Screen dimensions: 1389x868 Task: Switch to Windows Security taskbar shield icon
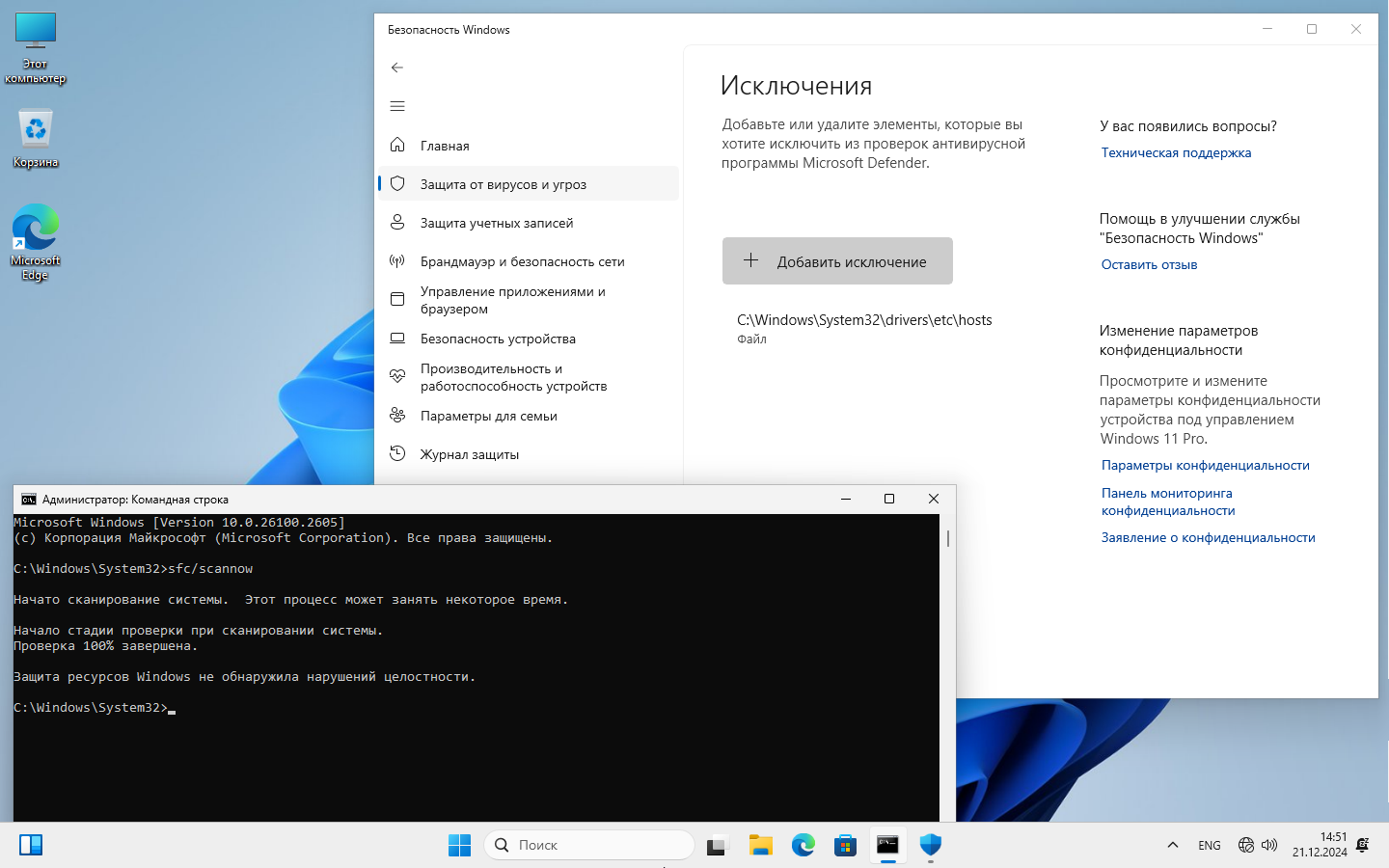coord(931,845)
